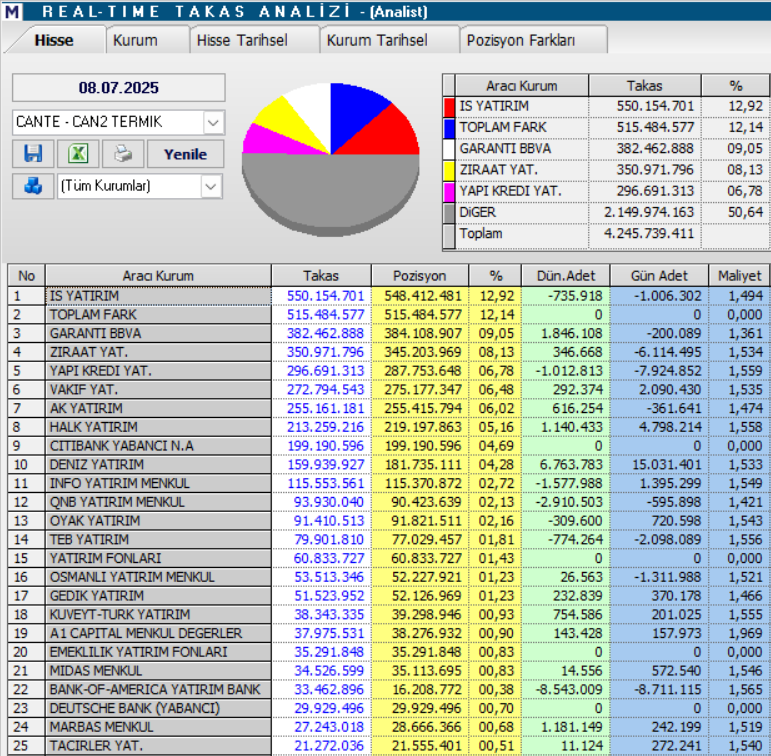Image resolution: width=771 pixels, height=756 pixels.
Task: Expand the (Tüm Kurumlar) dropdown
Action: (x=210, y=186)
